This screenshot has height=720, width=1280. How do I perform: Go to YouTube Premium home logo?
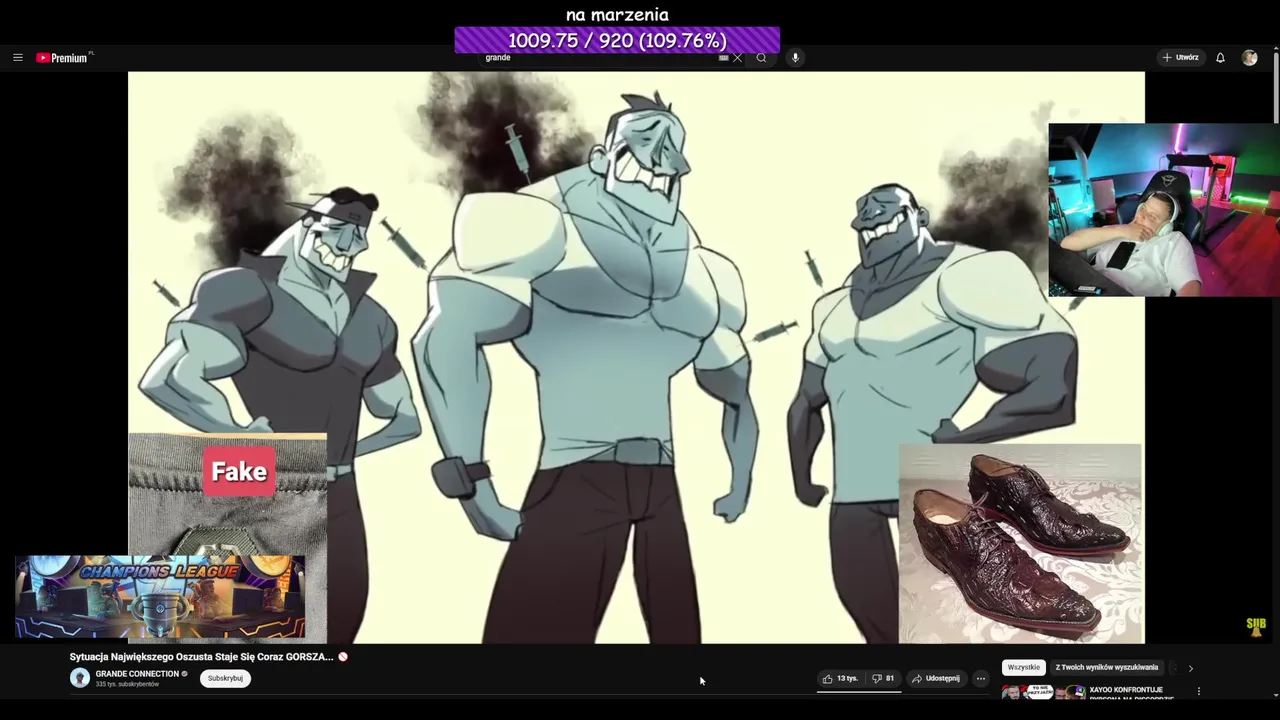(x=64, y=58)
